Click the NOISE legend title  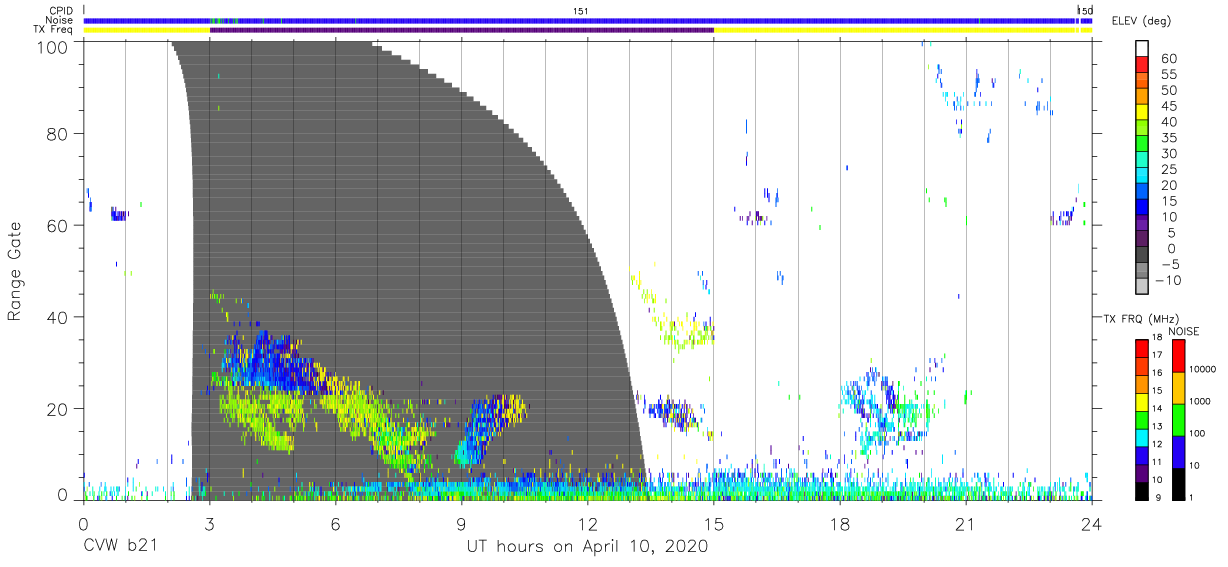point(1184,331)
